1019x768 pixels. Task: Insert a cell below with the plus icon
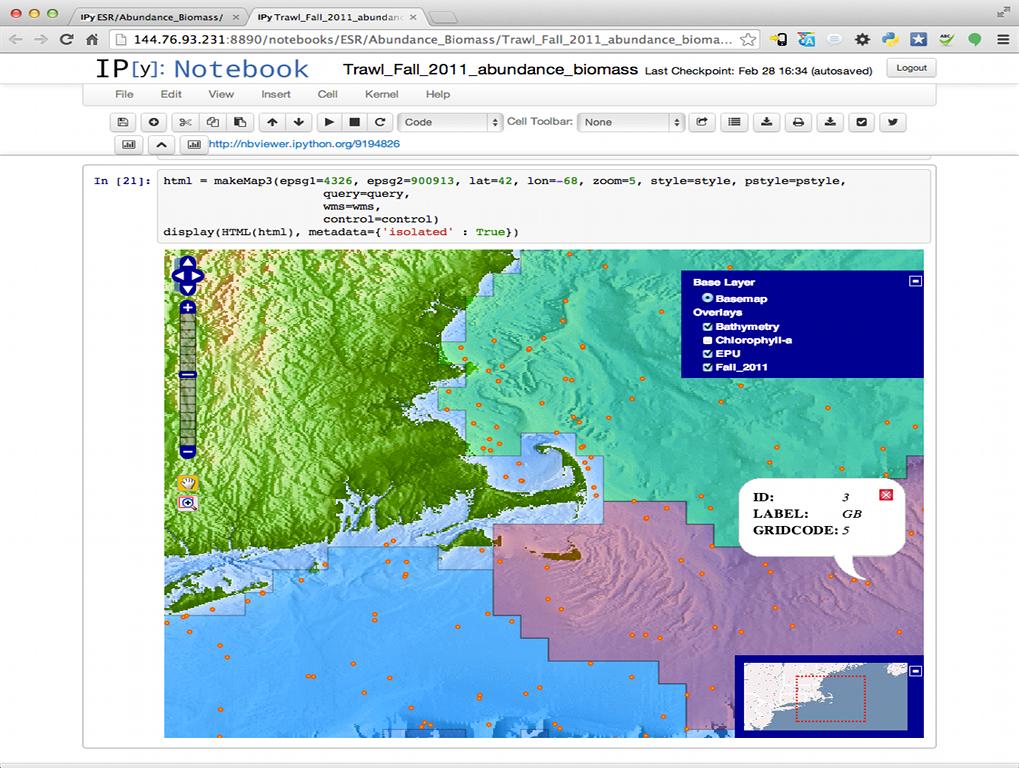click(154, 122)
